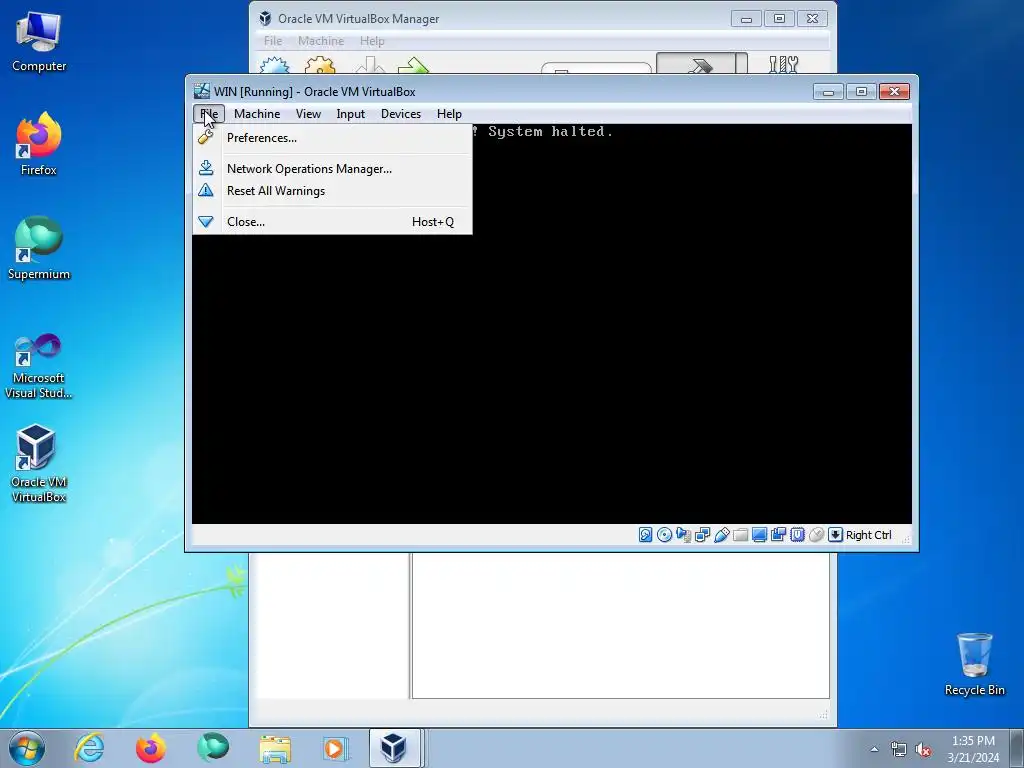Launch Supermium from the taskbar
This screenshot has height=768, width=1024.
pos(213,748)
